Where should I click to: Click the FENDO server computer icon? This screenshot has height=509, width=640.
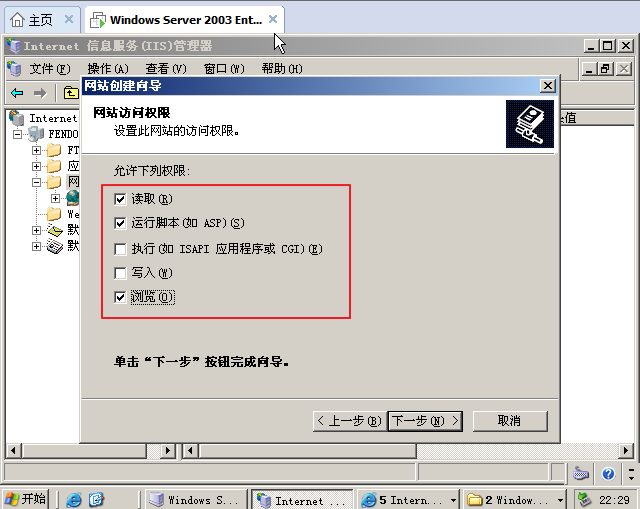click(36, 134)
